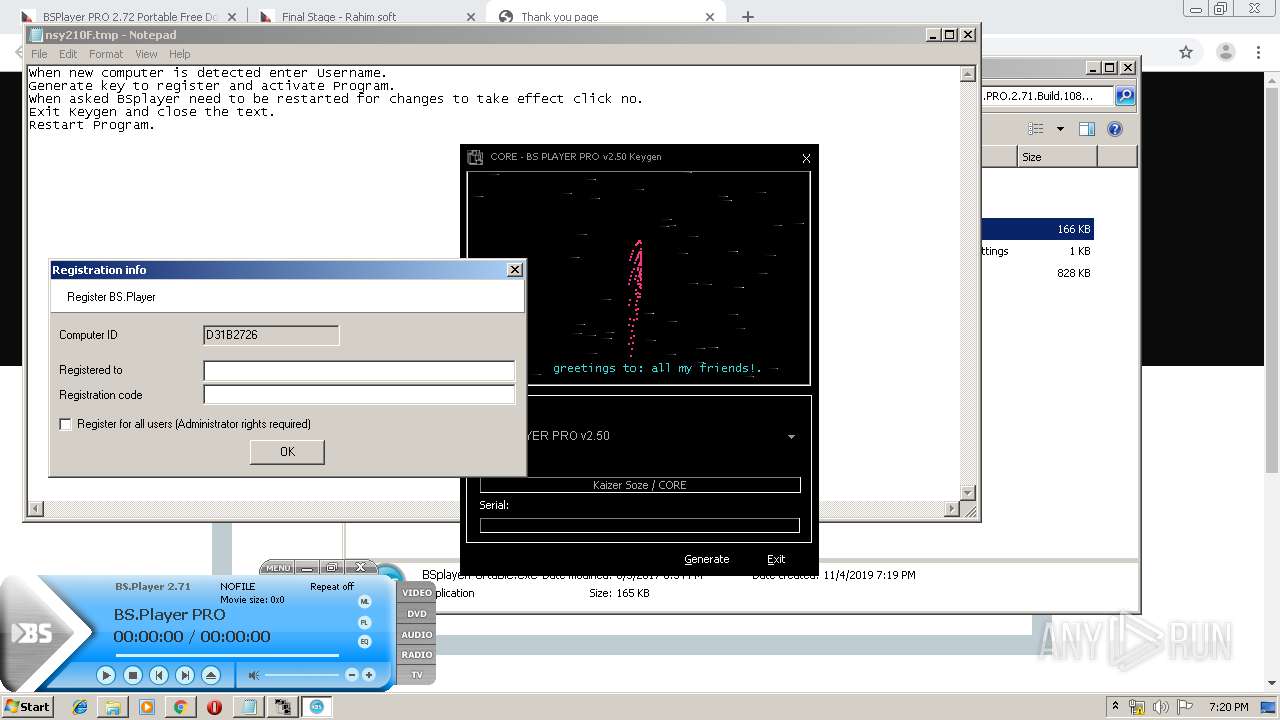Viewport: 1280px width, 720px height.
Task: Select the 828 KB file row
Action: [1038, 273]
